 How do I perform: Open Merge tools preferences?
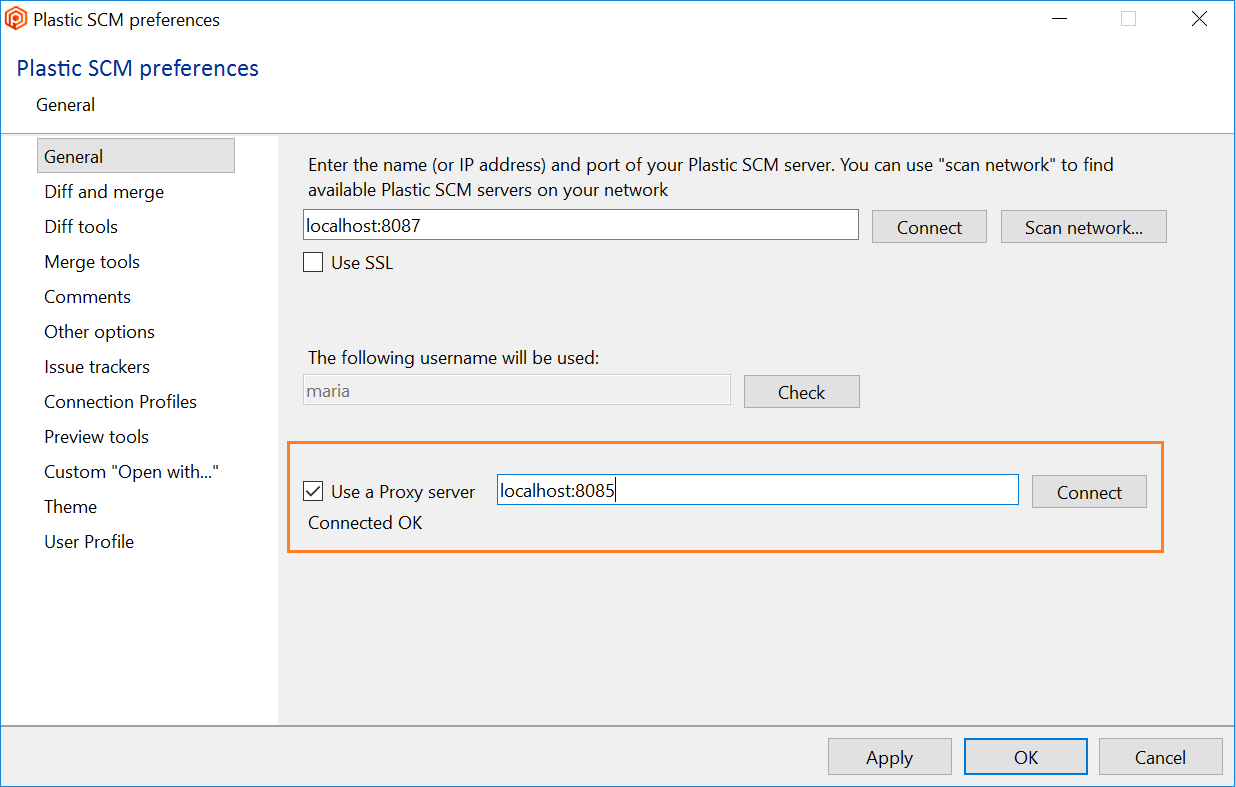click(x=92, y=262)
